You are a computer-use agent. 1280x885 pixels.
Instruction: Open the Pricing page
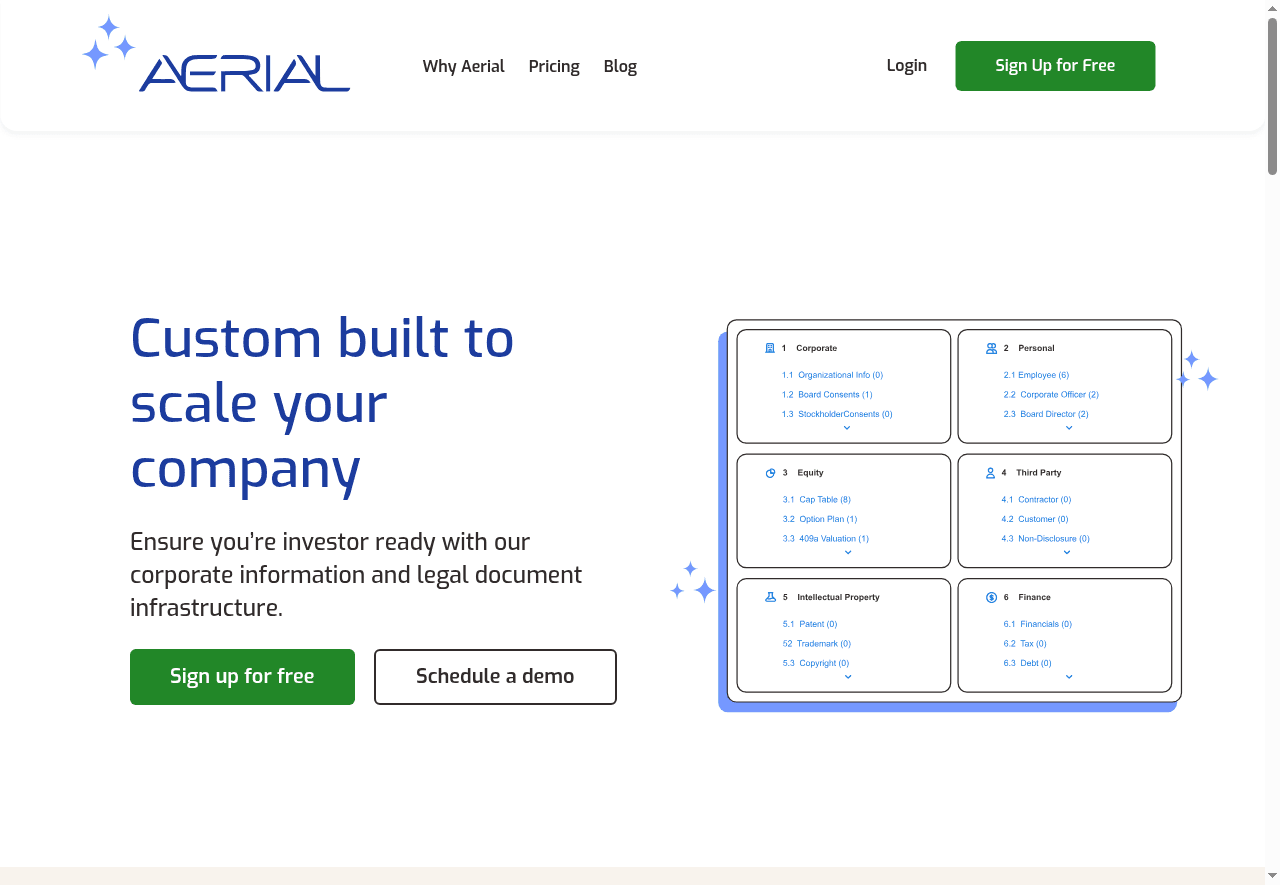coord(554,66)
